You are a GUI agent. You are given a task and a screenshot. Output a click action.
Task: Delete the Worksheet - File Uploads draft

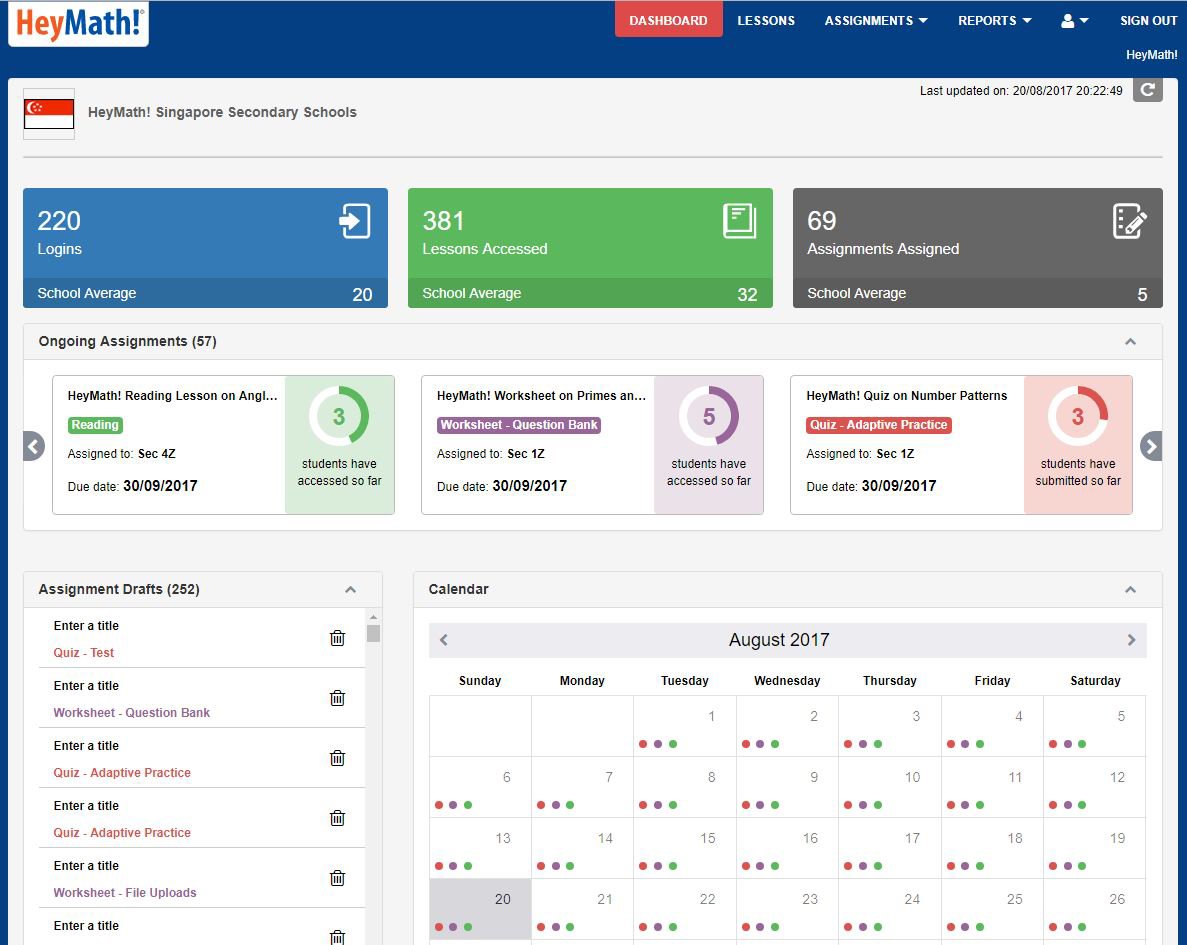point(338,878)
